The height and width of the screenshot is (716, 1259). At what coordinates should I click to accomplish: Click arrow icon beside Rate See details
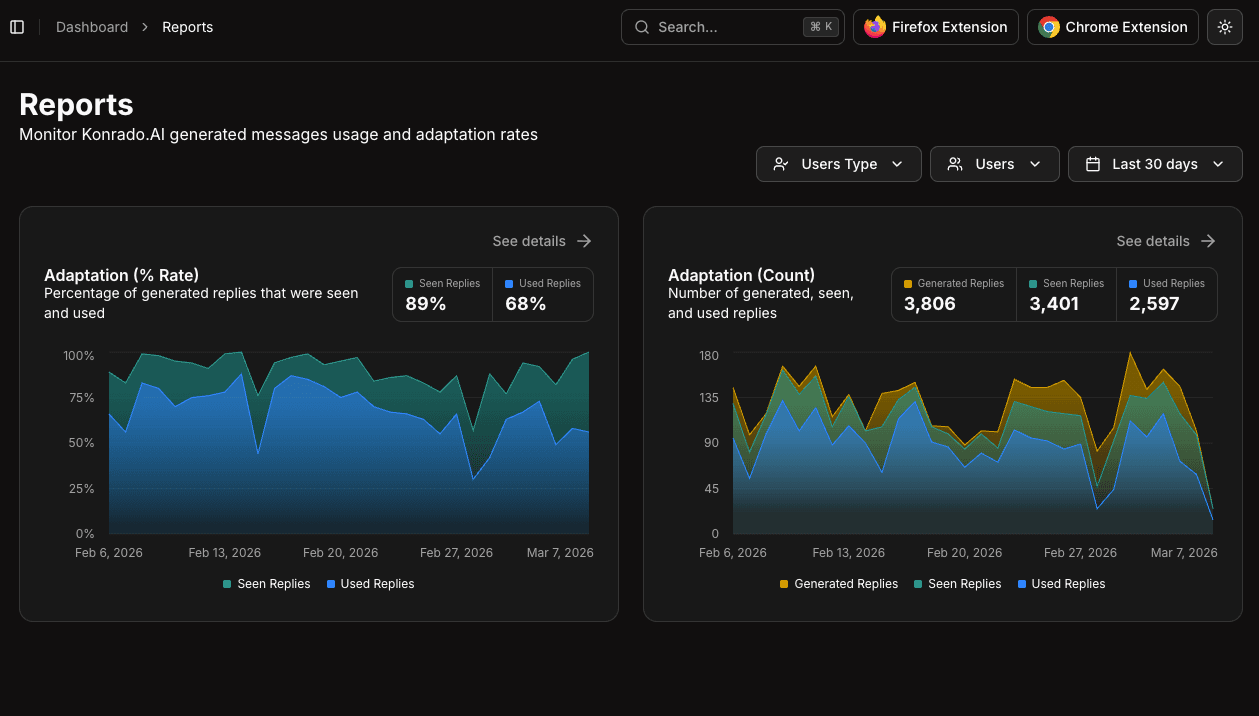click(x=584, y=241)
